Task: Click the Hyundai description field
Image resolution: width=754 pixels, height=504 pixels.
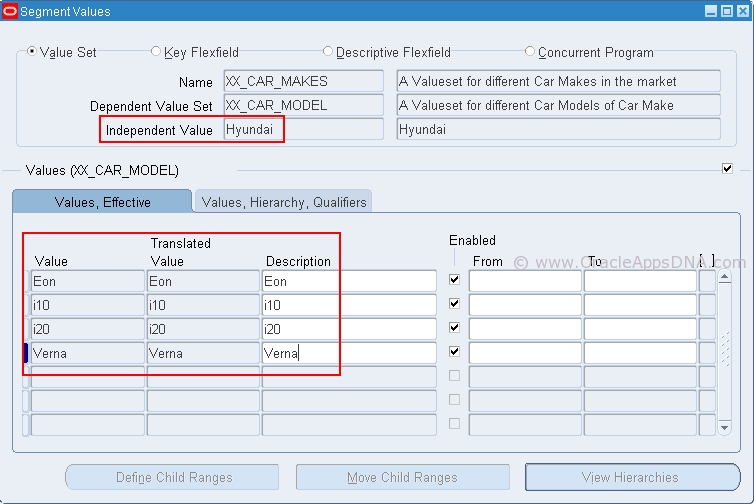Action: [559, 129]
